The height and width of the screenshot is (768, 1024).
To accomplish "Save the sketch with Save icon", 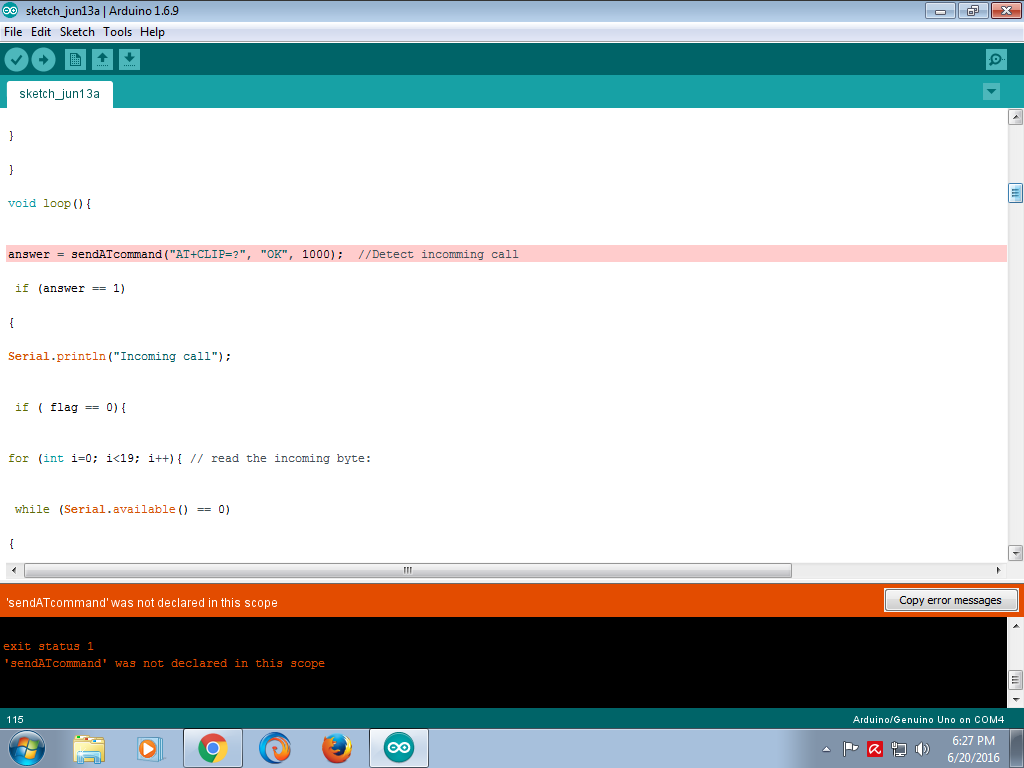I will 129,60.
